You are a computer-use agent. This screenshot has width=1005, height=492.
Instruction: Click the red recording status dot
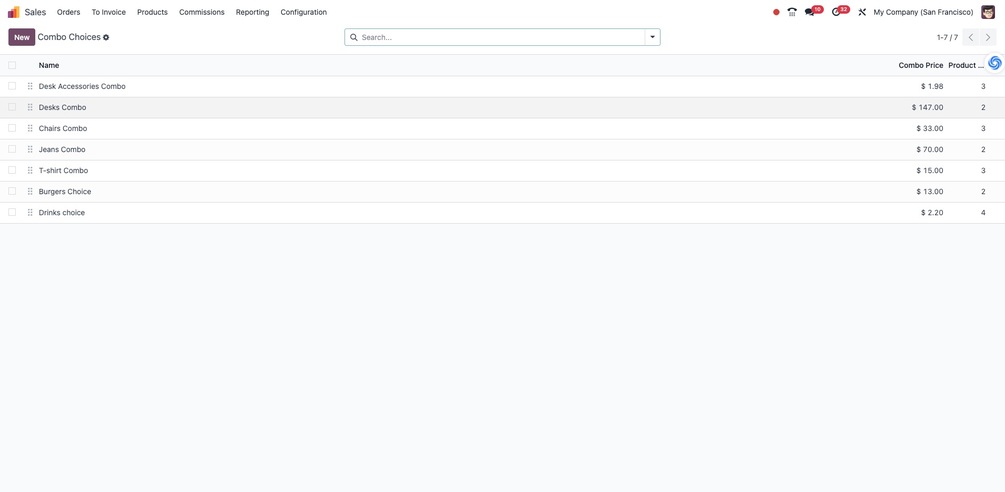(x=776, y=12)
